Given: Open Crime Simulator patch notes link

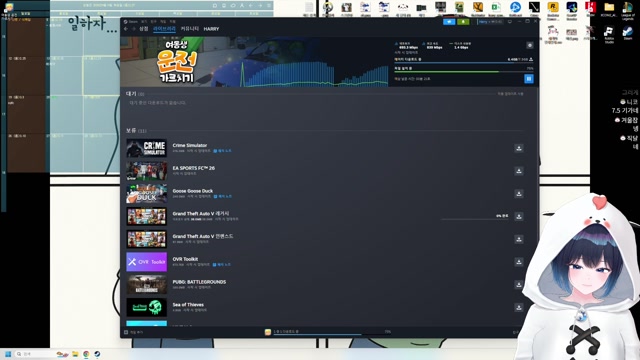Looking at the screenshot, I should click(x=222, y=151).
